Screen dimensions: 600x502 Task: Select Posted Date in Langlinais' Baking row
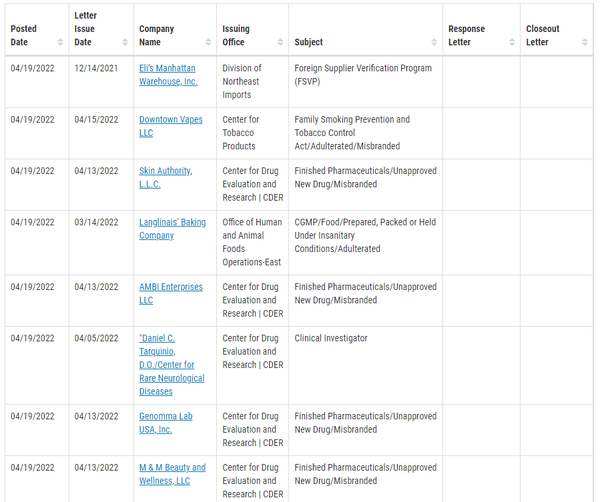[33, 222]
